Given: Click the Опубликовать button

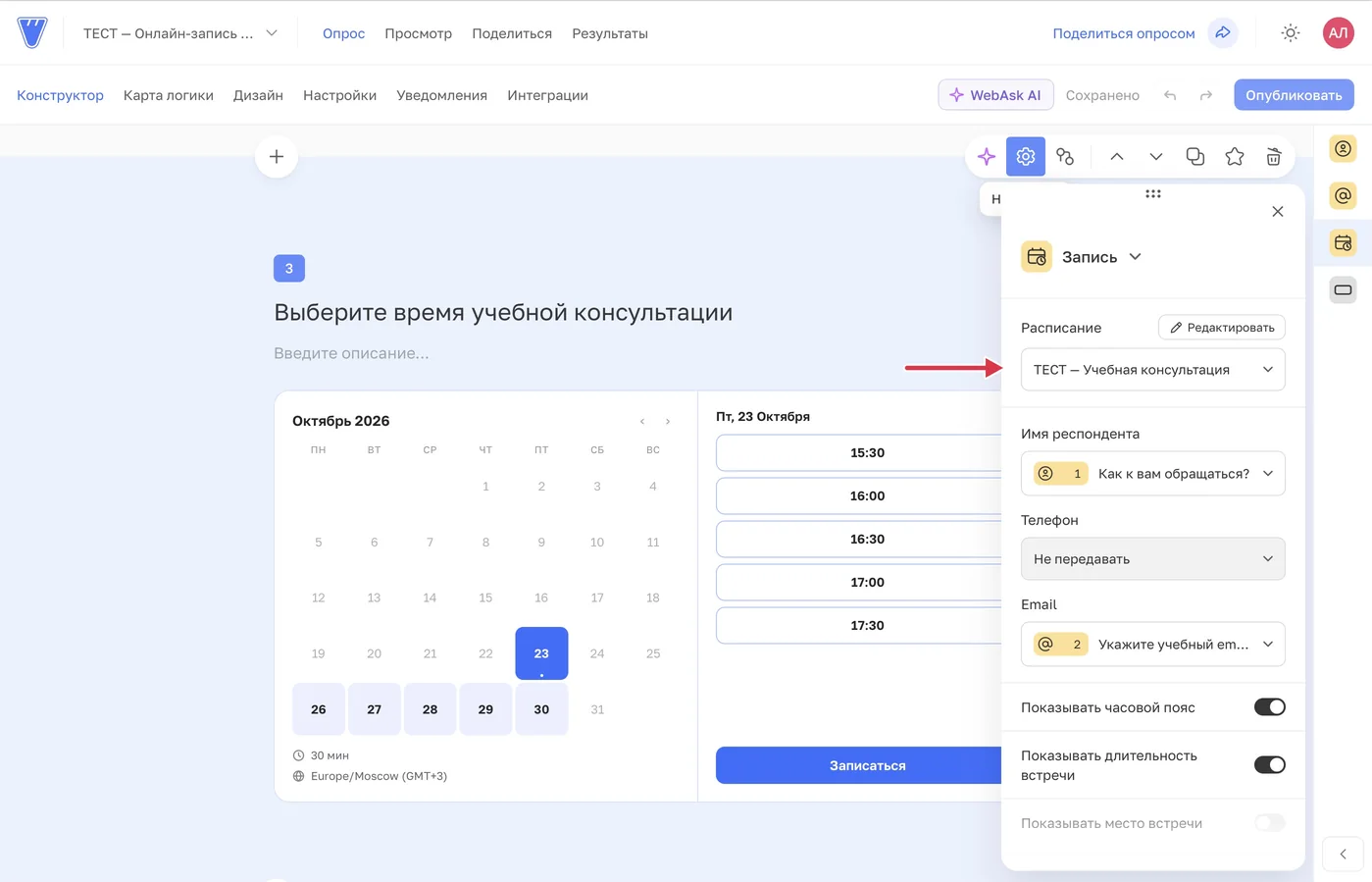Looking at the screenshot, I should (1295, 95).
